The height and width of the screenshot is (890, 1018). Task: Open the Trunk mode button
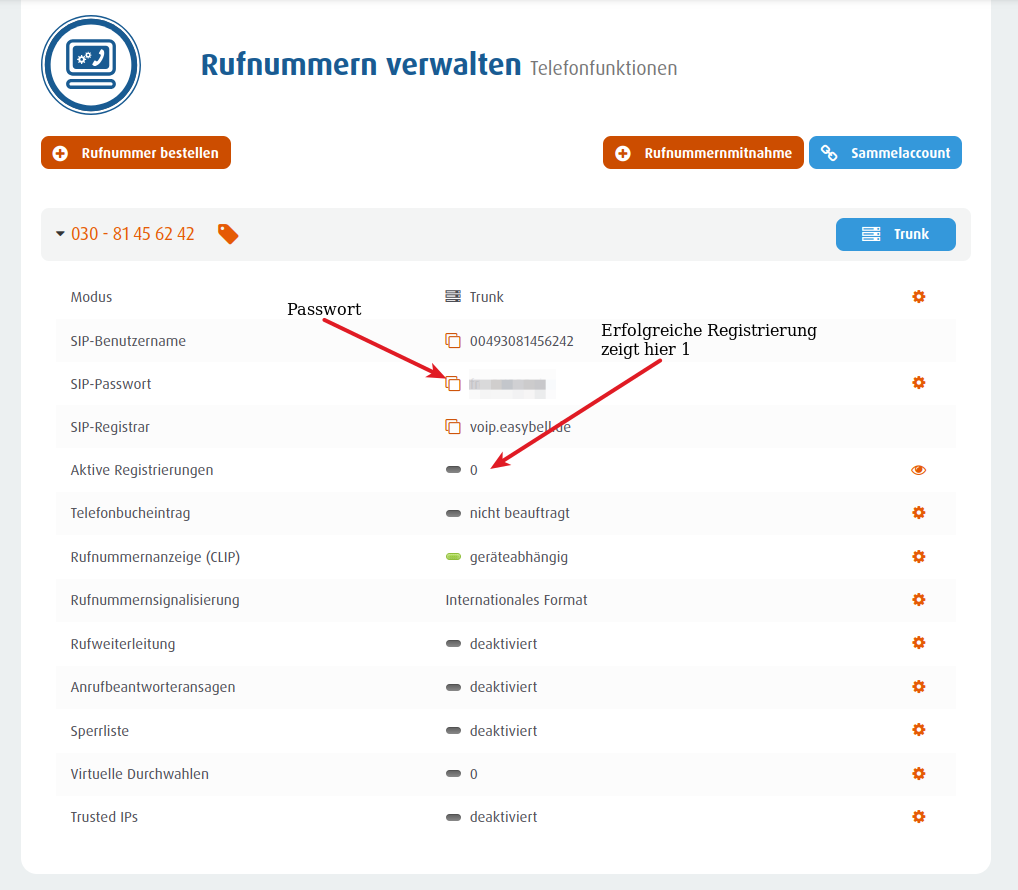(895, 234)
